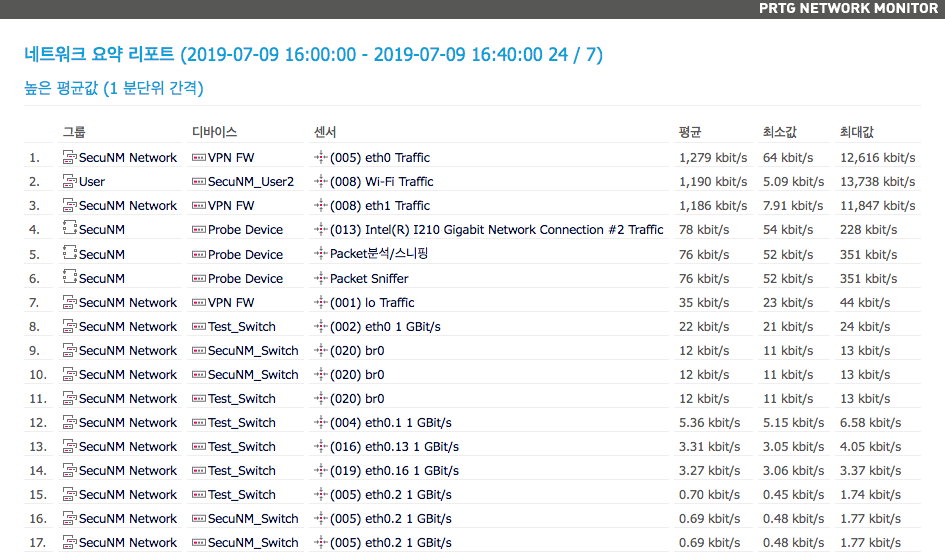Click average value 5.36 kbit/s
Image resolution: width=945 pixels, height=555 pixels.
(x=709, y=423)
